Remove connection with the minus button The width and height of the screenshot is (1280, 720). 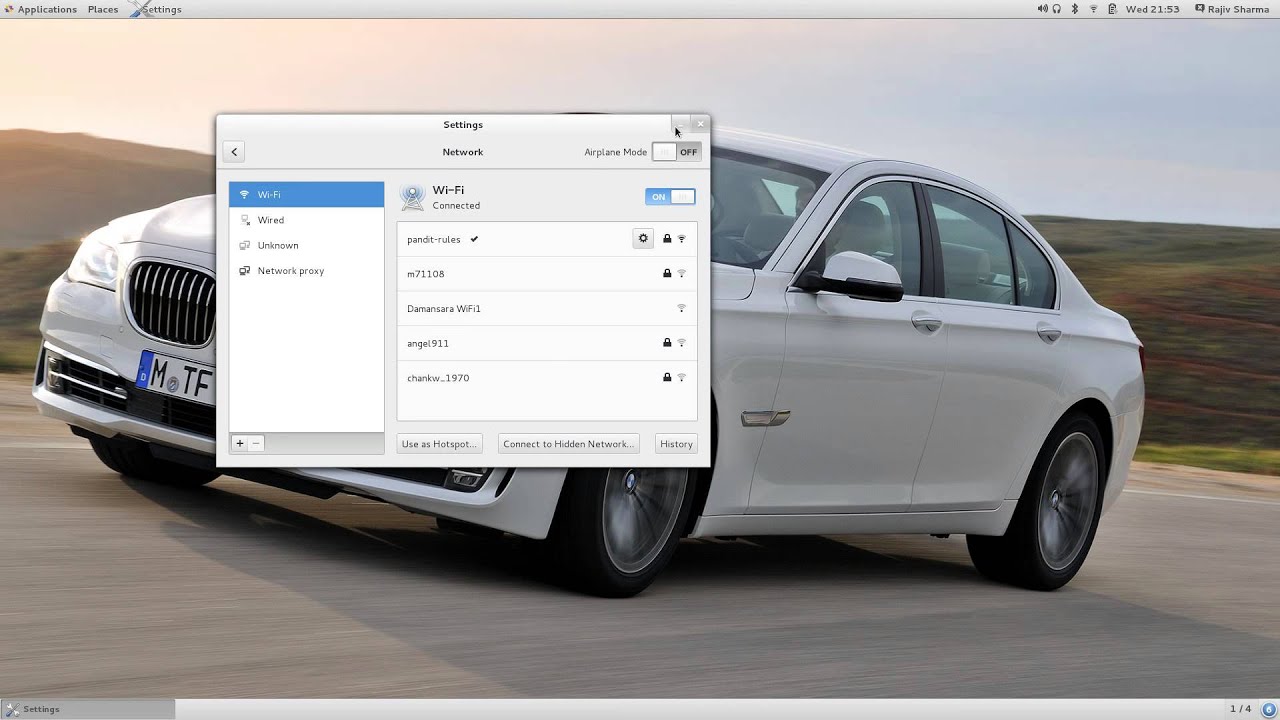tap(256, 443)
